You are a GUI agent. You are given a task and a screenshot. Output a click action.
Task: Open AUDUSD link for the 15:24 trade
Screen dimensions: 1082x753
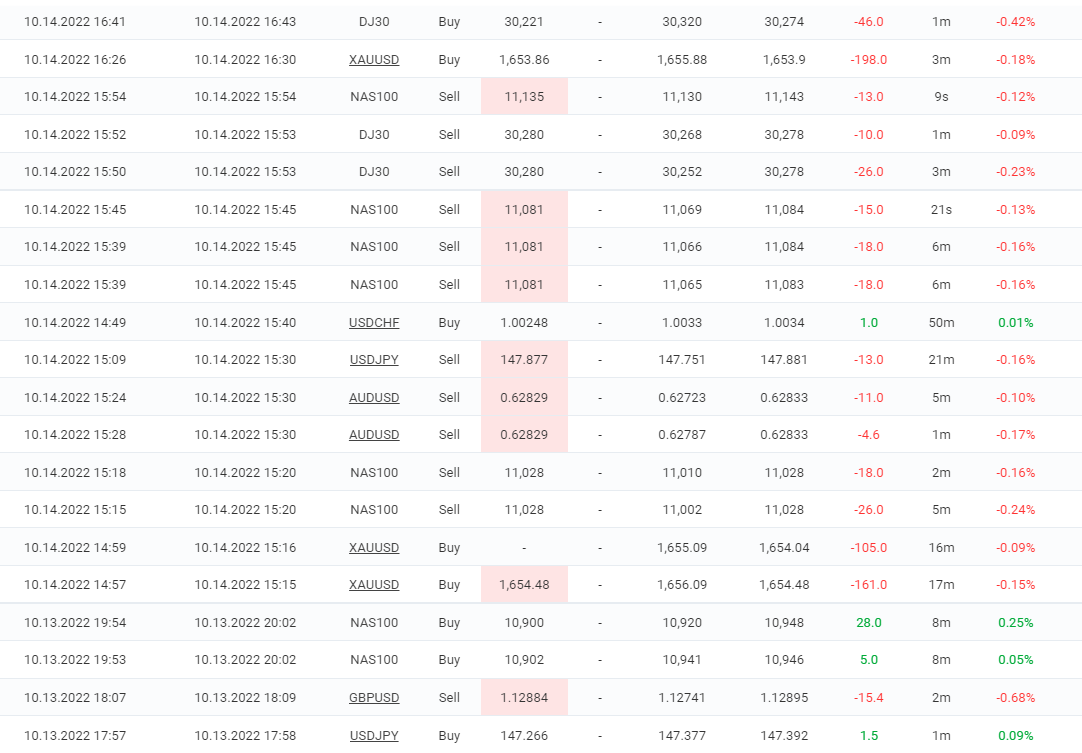tap(374, 397)
